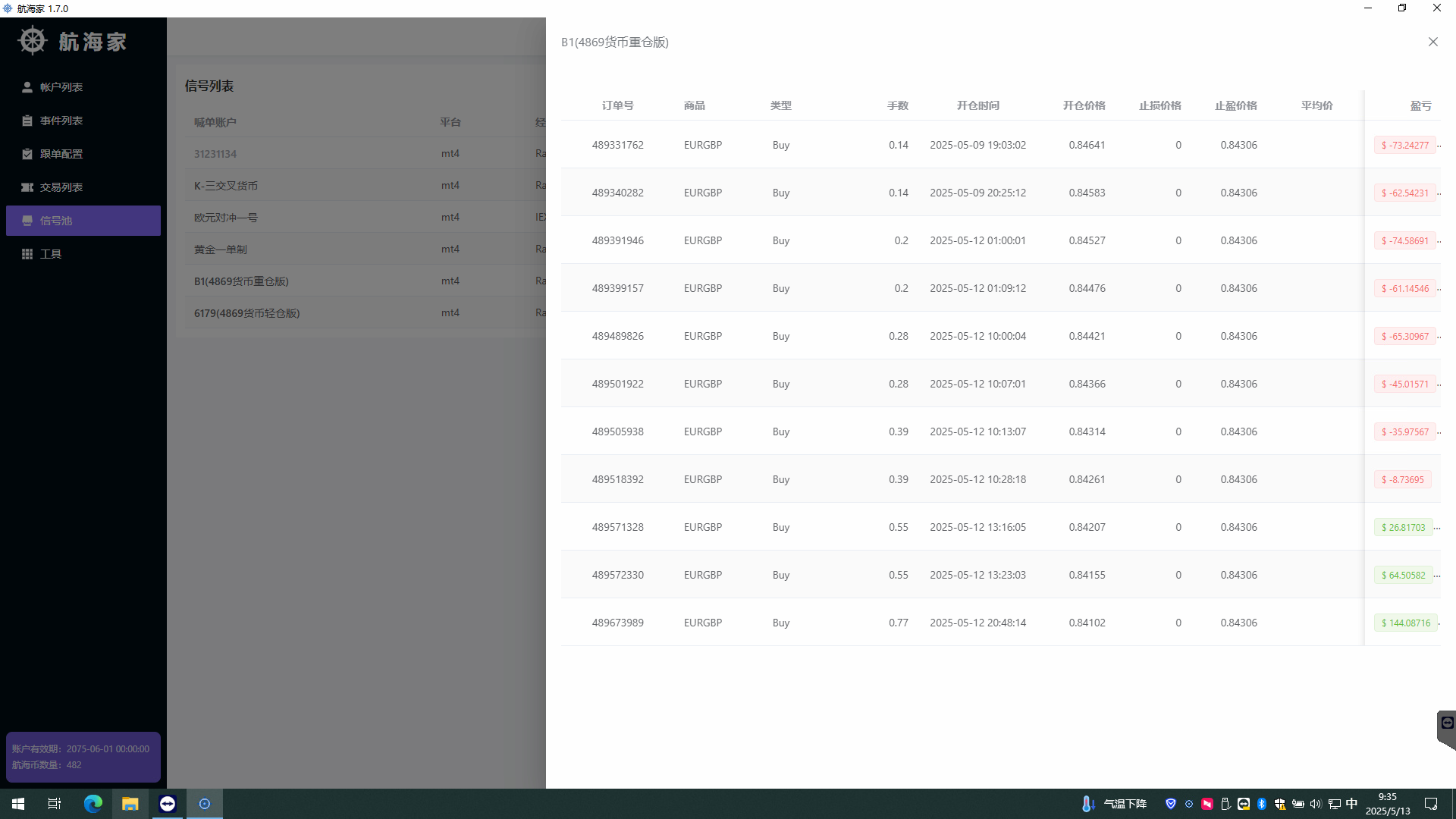This screenshot has width=1456, height=819.
Task: Open File Explorer from the taskbar
Action: tap(130, 804)
